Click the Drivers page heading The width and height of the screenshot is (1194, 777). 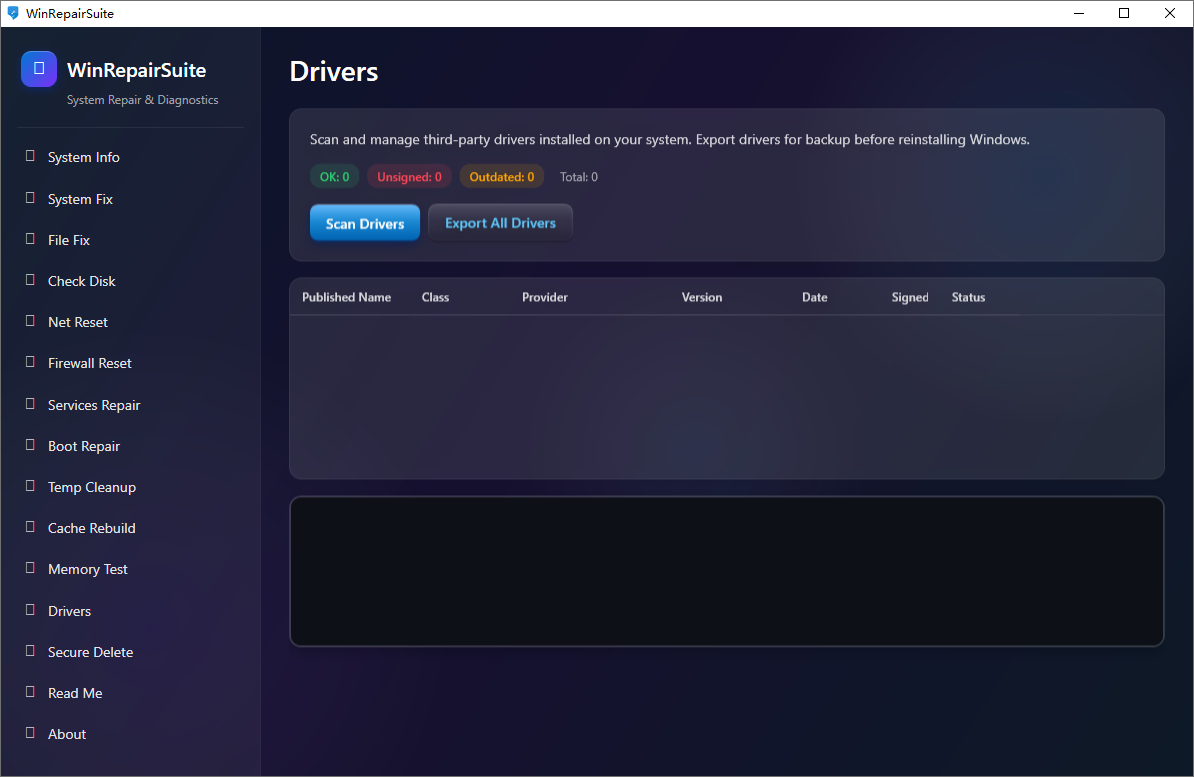pos(334,71)
